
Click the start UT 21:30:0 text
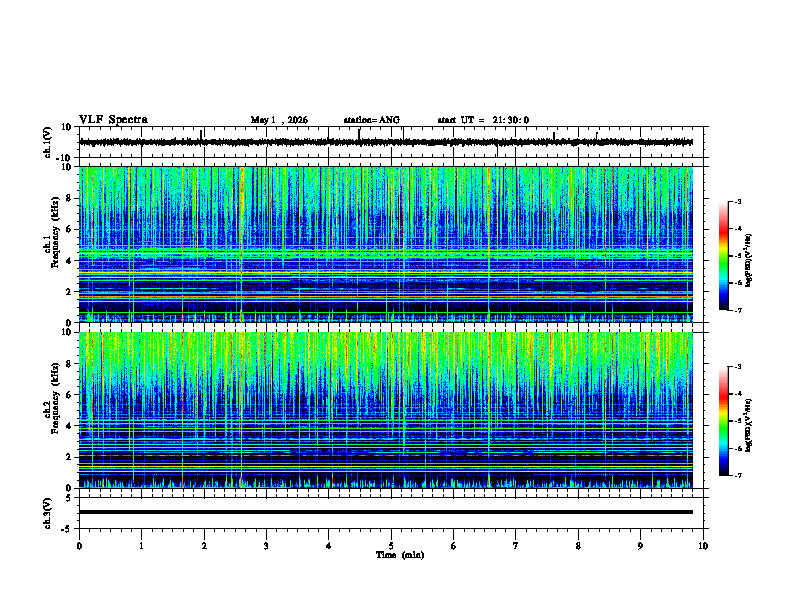(483, 120)
